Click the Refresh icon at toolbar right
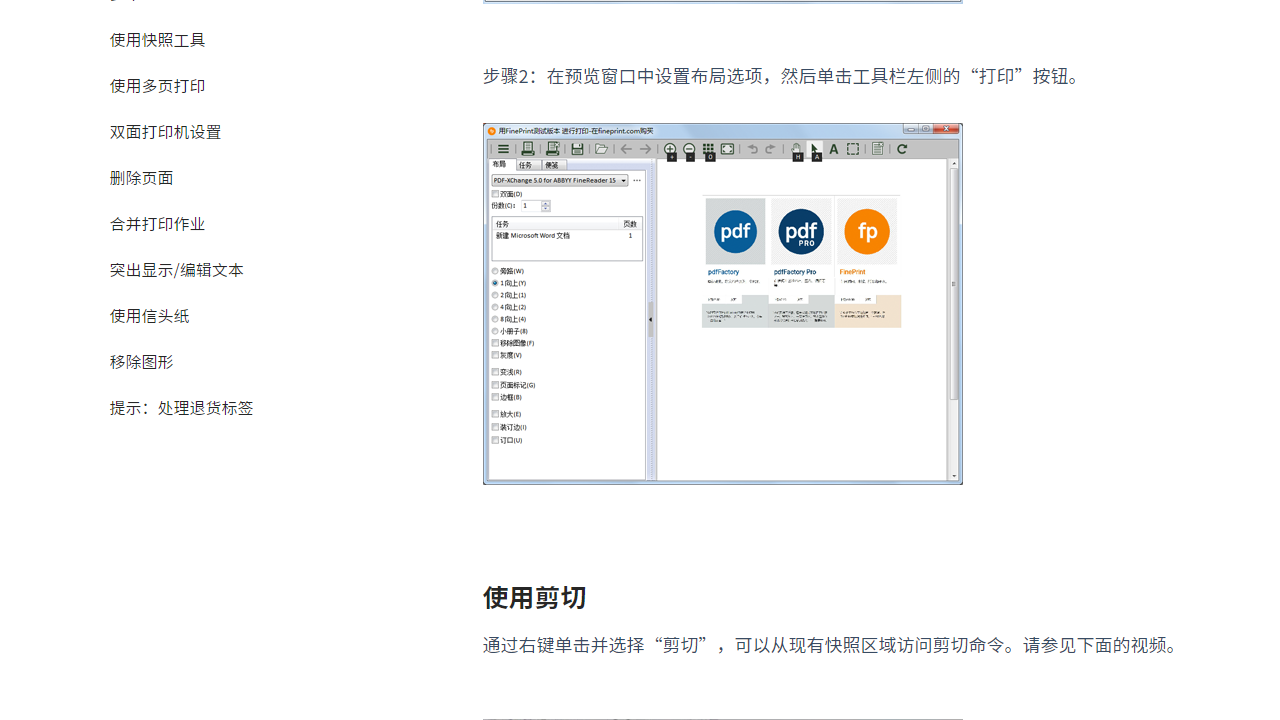The width and height of the screenshot is (1280, 720). tap(901, 148)
